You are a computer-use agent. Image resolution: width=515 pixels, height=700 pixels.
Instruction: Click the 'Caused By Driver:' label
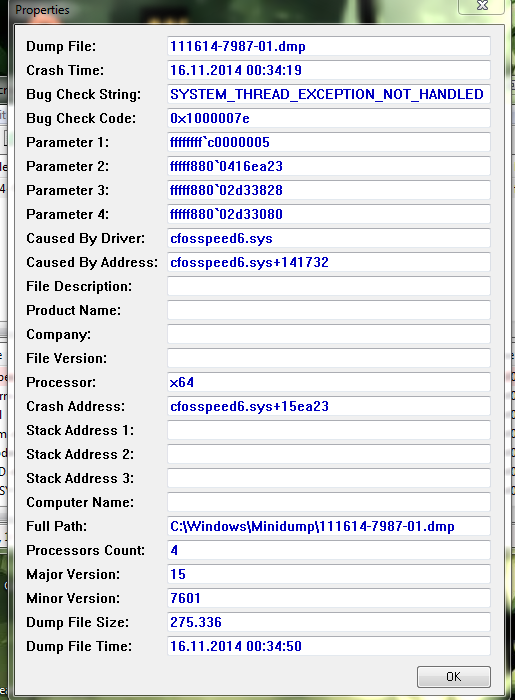point(86,238)
